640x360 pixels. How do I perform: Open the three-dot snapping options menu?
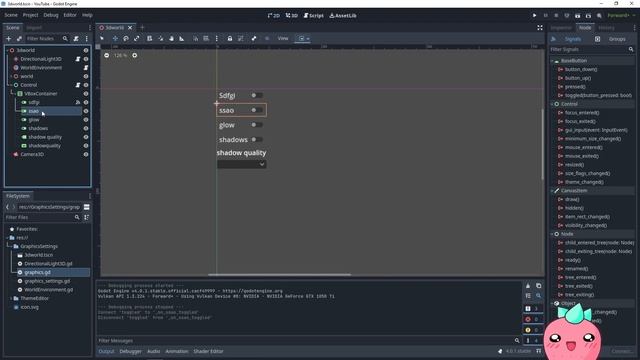(x=217, y=38)
